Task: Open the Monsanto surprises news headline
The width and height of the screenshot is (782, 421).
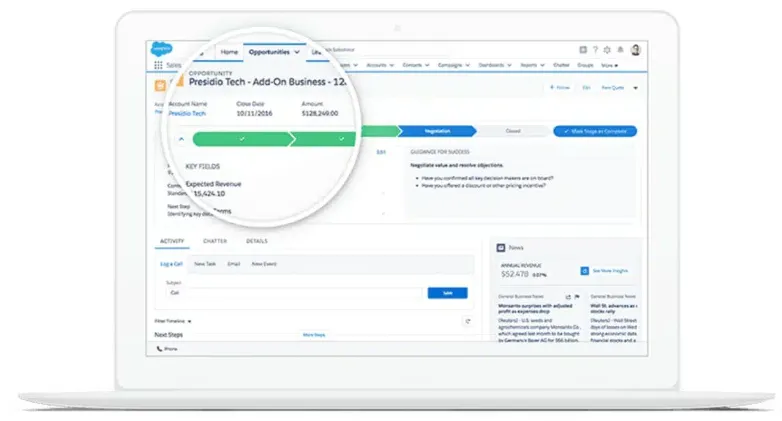Action: [x=535, y=308]
